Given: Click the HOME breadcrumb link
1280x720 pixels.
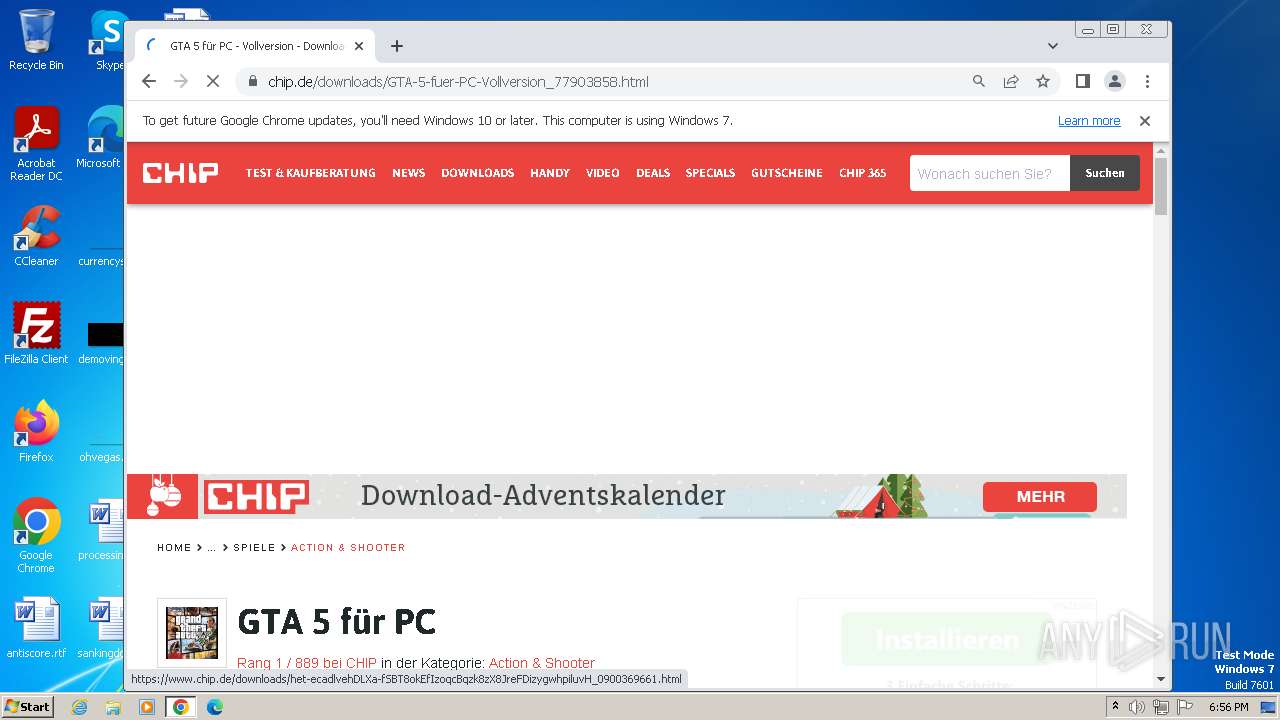Looking at the screenshot, I should [x=174, y=548].
